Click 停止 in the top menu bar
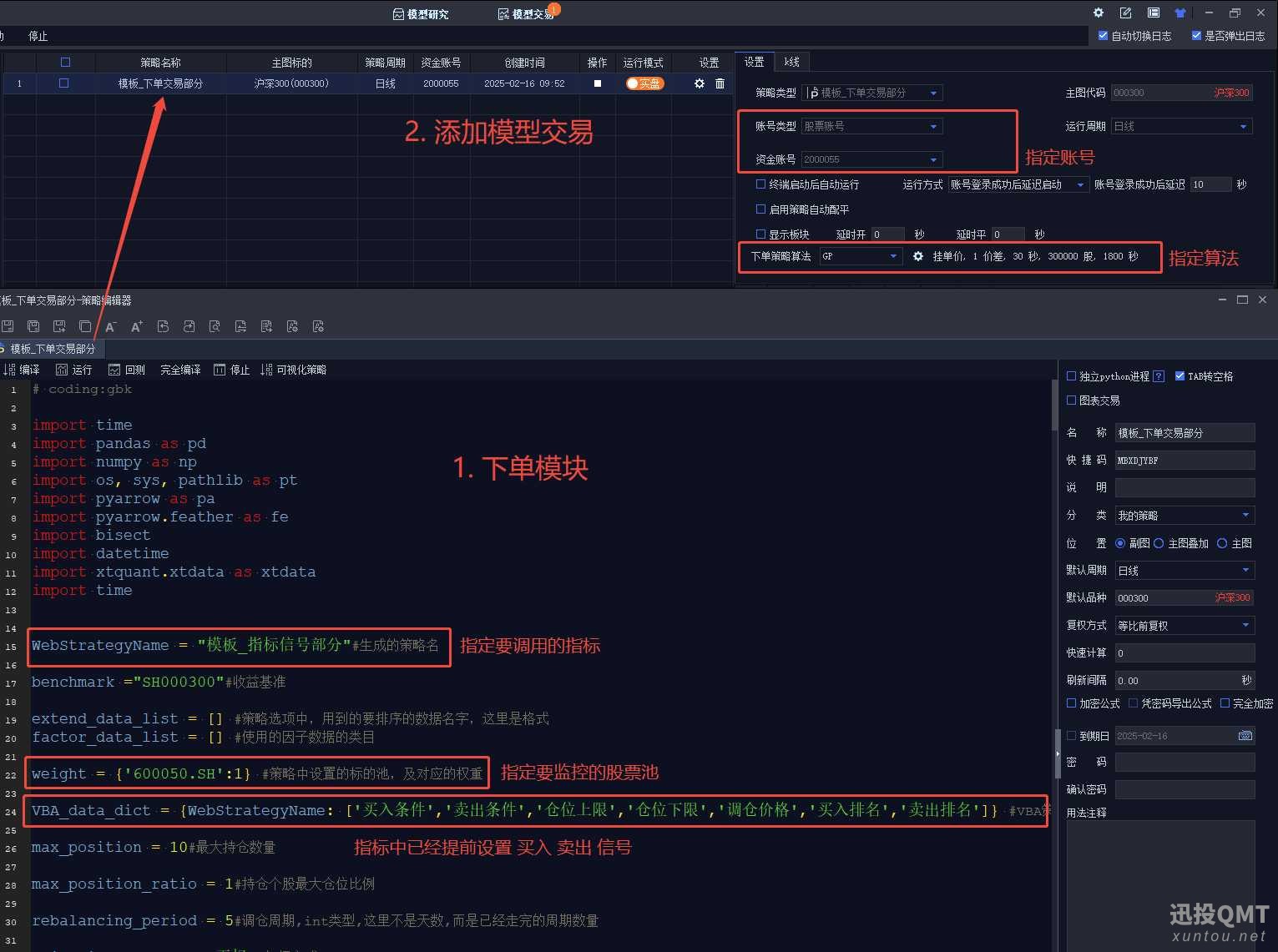1278x952 pixels. click(38, 36)
